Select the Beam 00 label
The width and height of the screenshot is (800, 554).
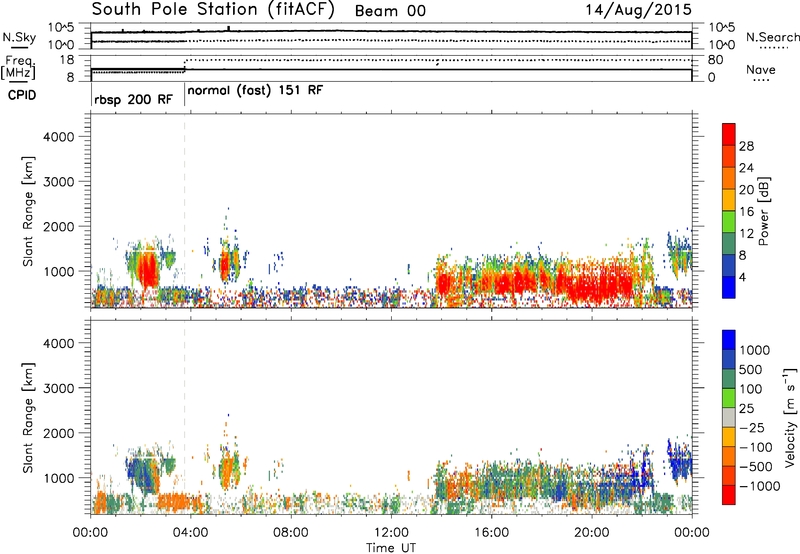pos(390,11)
